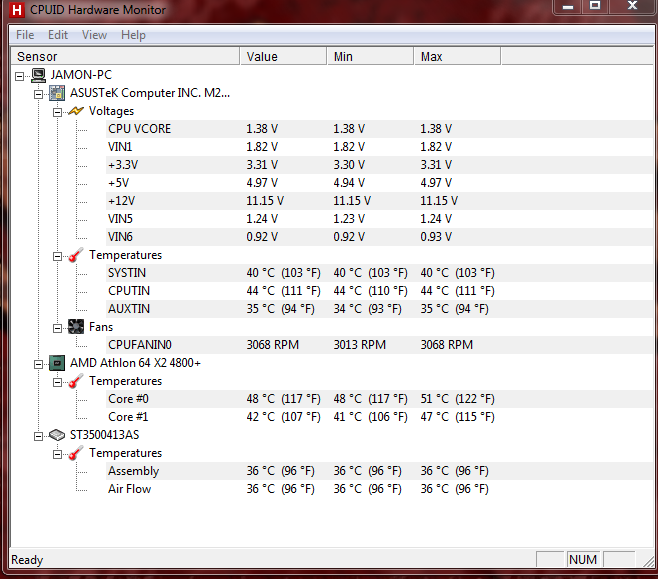
Task: Click the 4.94 V minimum of +5V
Action: [349, 183]
